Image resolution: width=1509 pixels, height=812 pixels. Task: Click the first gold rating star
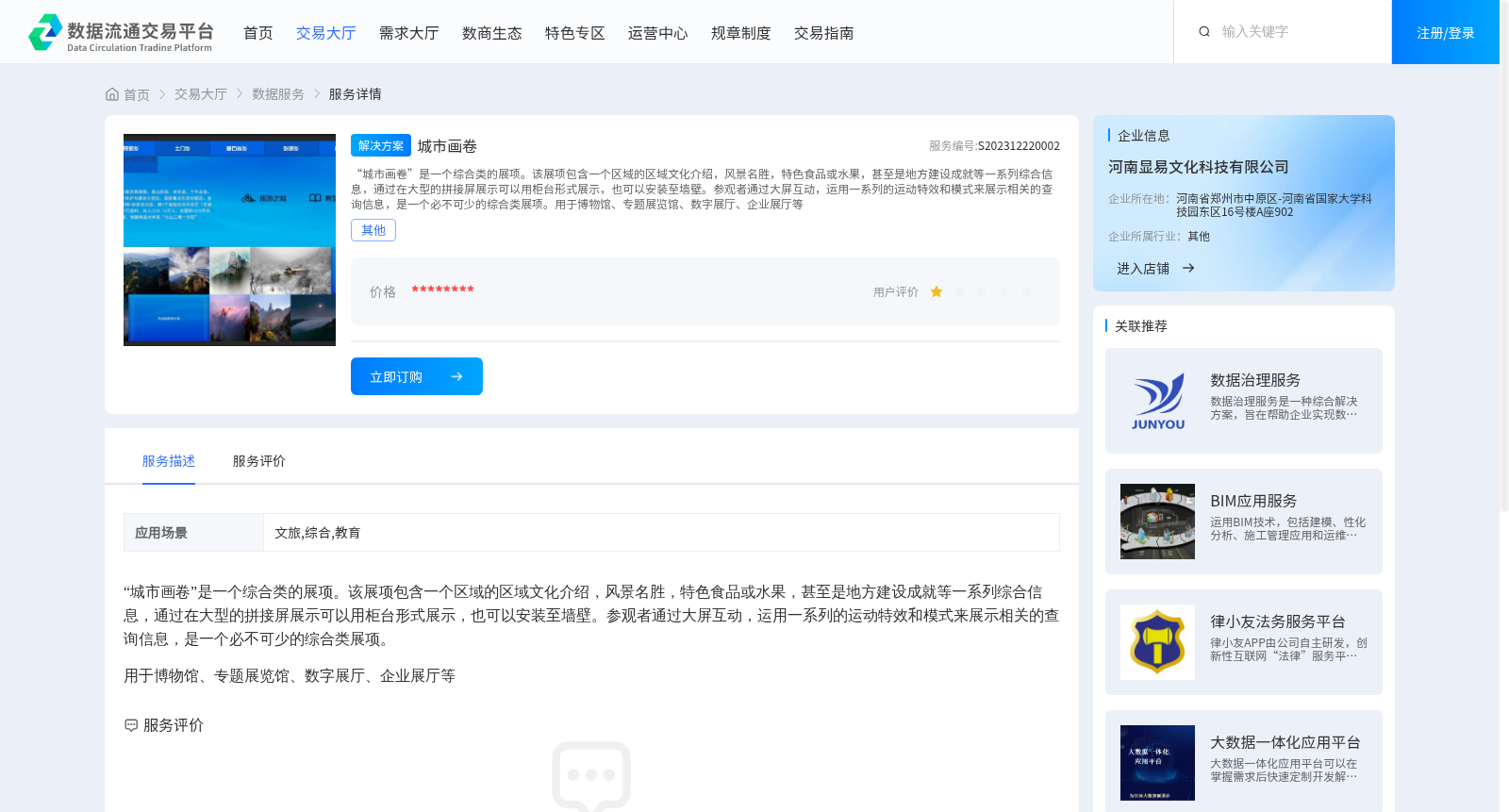click(937, 292)
